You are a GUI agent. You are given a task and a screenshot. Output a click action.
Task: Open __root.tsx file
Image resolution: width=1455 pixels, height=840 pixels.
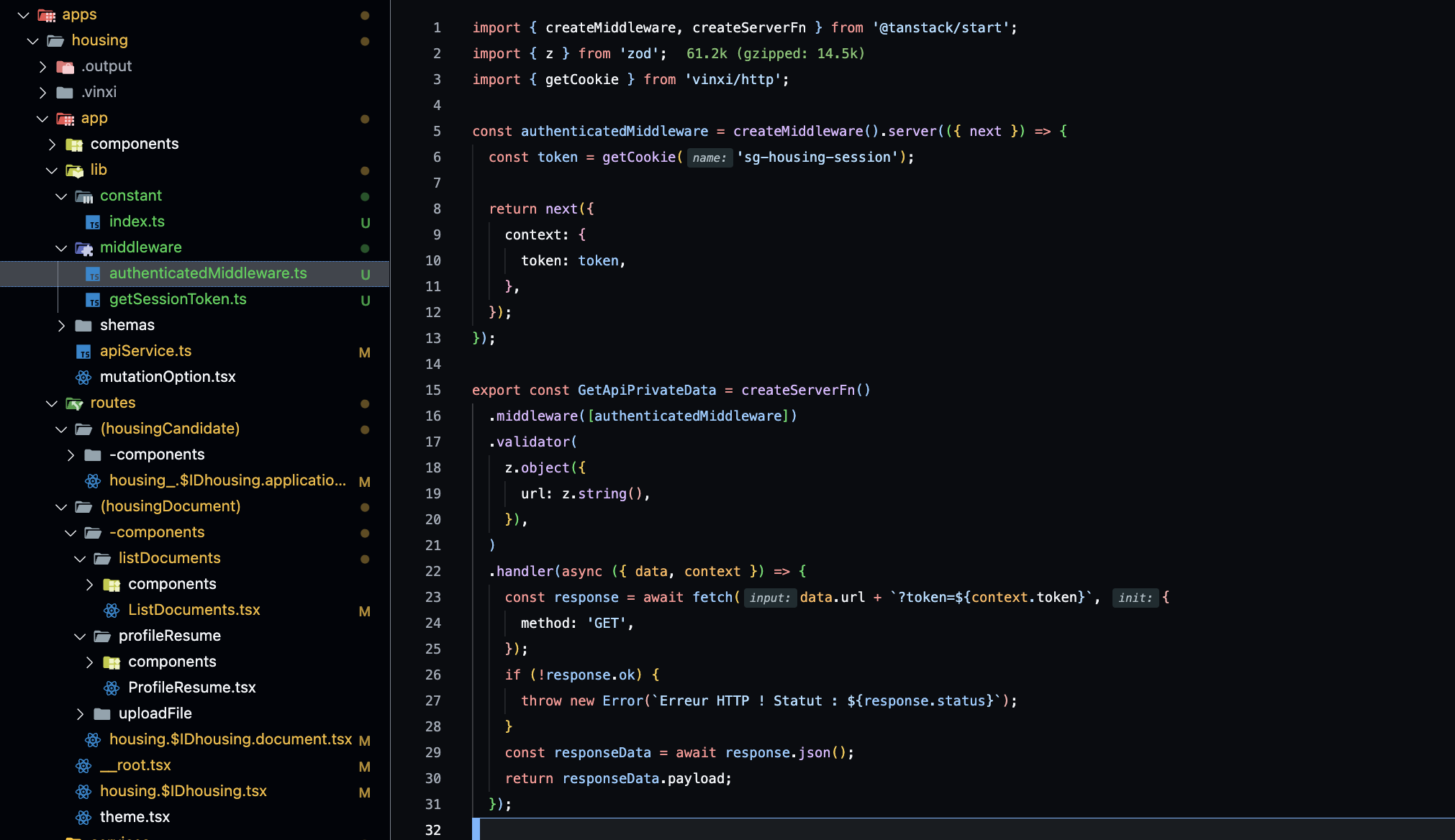(135, 765)
